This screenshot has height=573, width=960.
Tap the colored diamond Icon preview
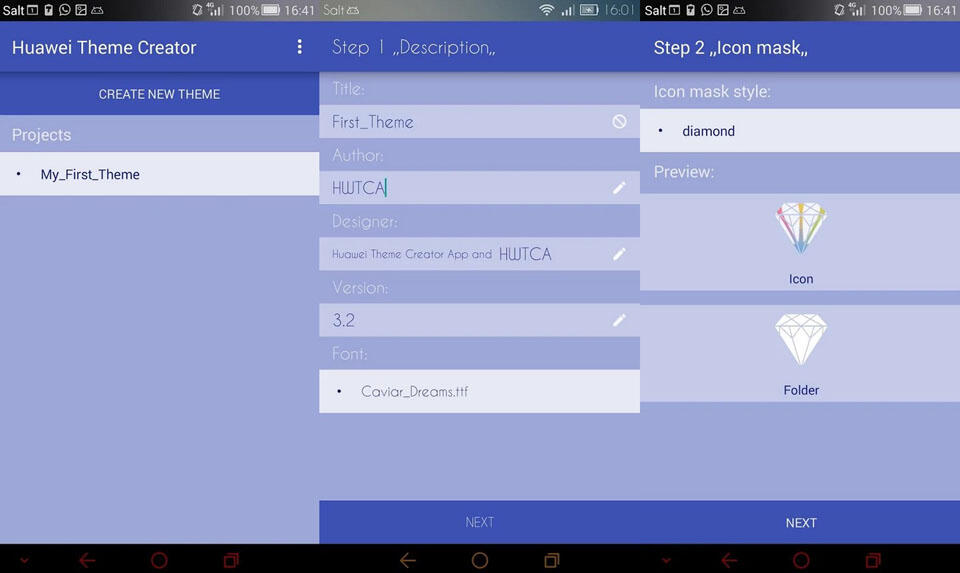801,228
